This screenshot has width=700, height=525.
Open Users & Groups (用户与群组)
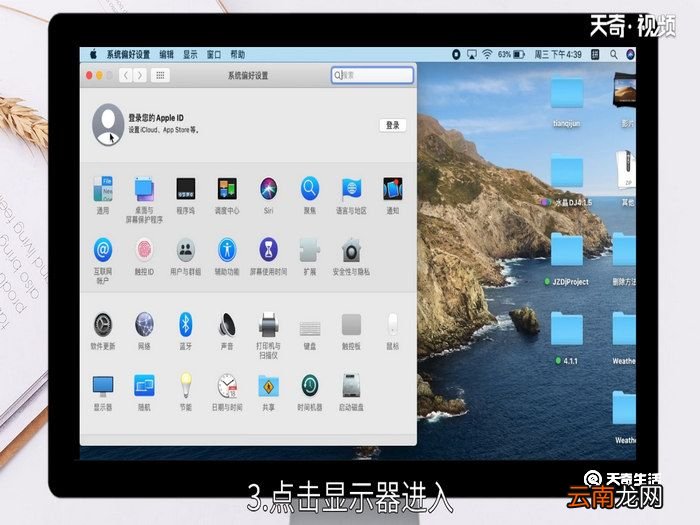click(x=186, y=250)
